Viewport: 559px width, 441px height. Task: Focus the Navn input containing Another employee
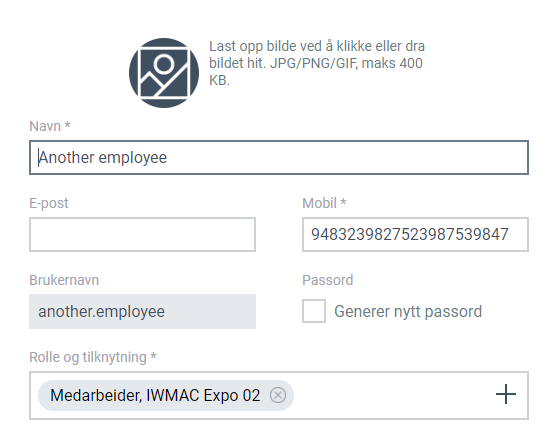coord(279,158)
